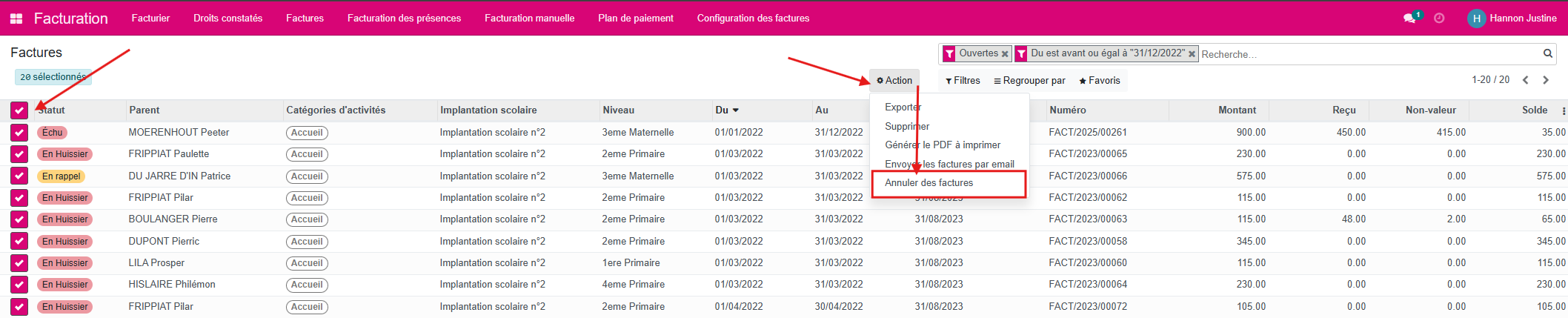Go to next page arrow
Viewport: 1568px width, 318px height.
point(1546,80)
